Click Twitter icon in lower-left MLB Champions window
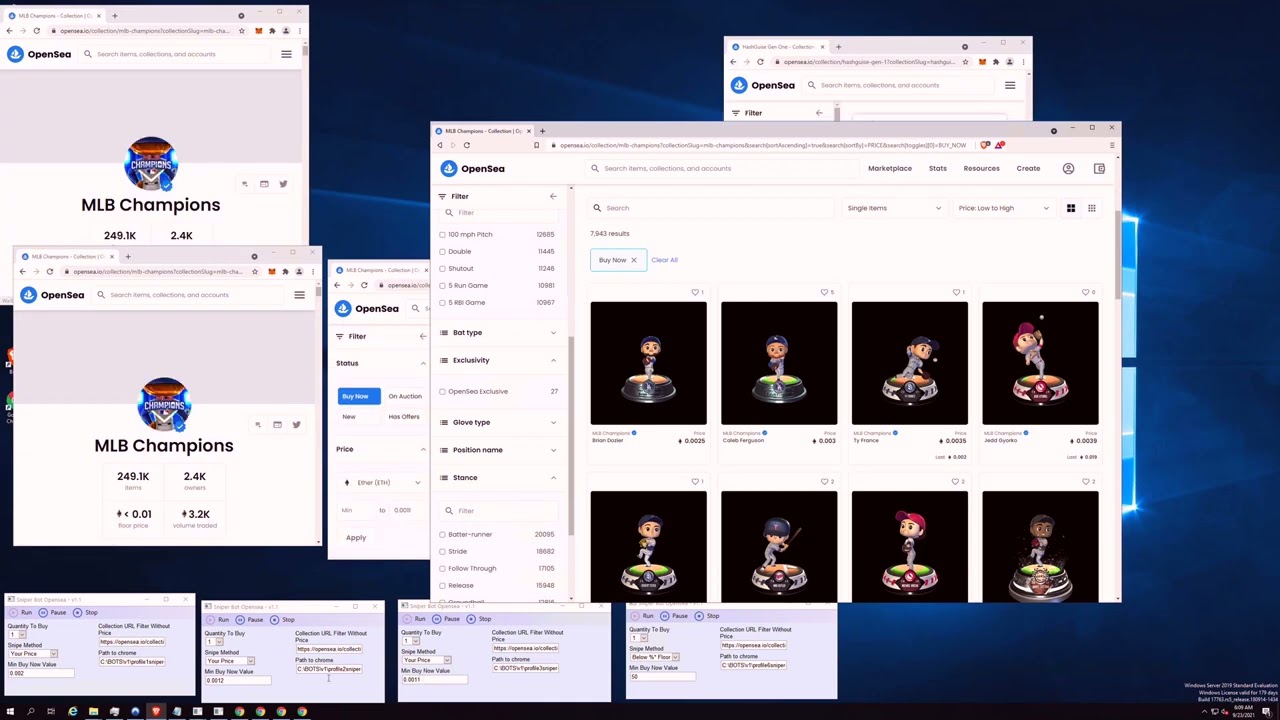1280x720 pixels. [x=296, y=425]
